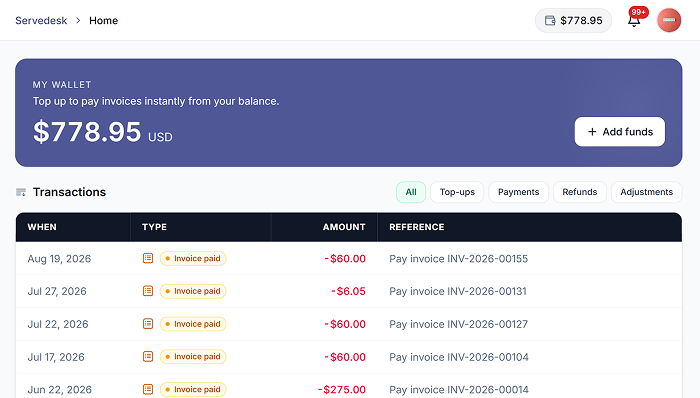Viewport: 700px width, 398px height.
Task: Click Invoice paid badge for INV-2026-00127
Action: [x=193, y=324]
